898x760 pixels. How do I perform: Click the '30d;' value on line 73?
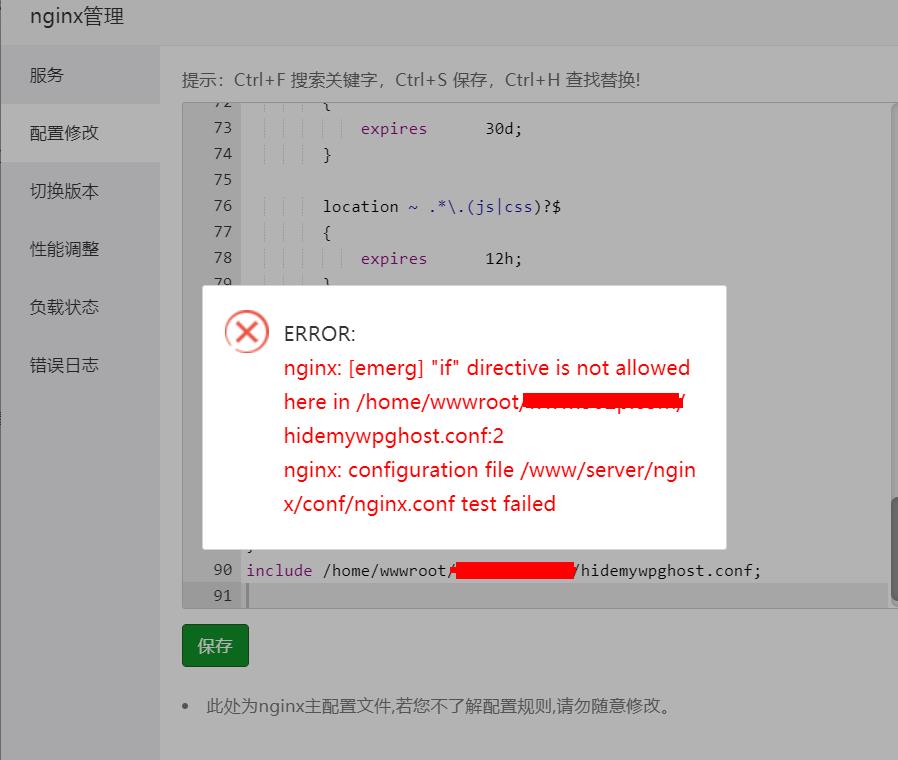tap(503, 129)
